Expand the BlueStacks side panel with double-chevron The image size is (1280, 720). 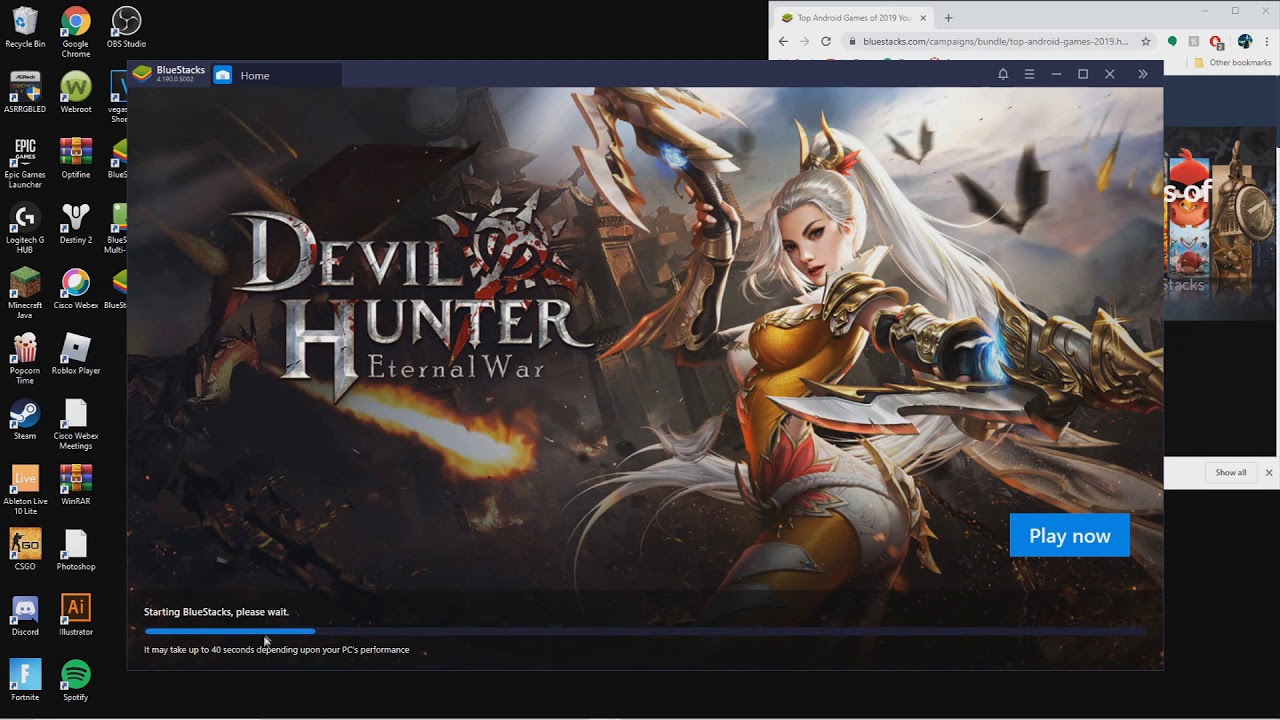click(x=1143, y=74)
